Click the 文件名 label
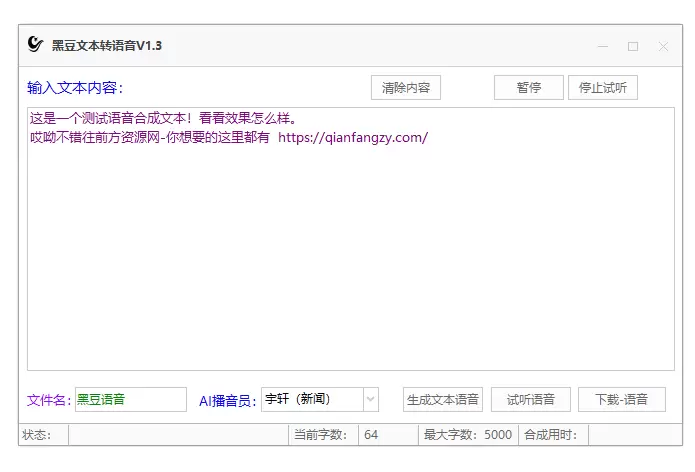Screen dimensions: 695x472 click(49, 400)
